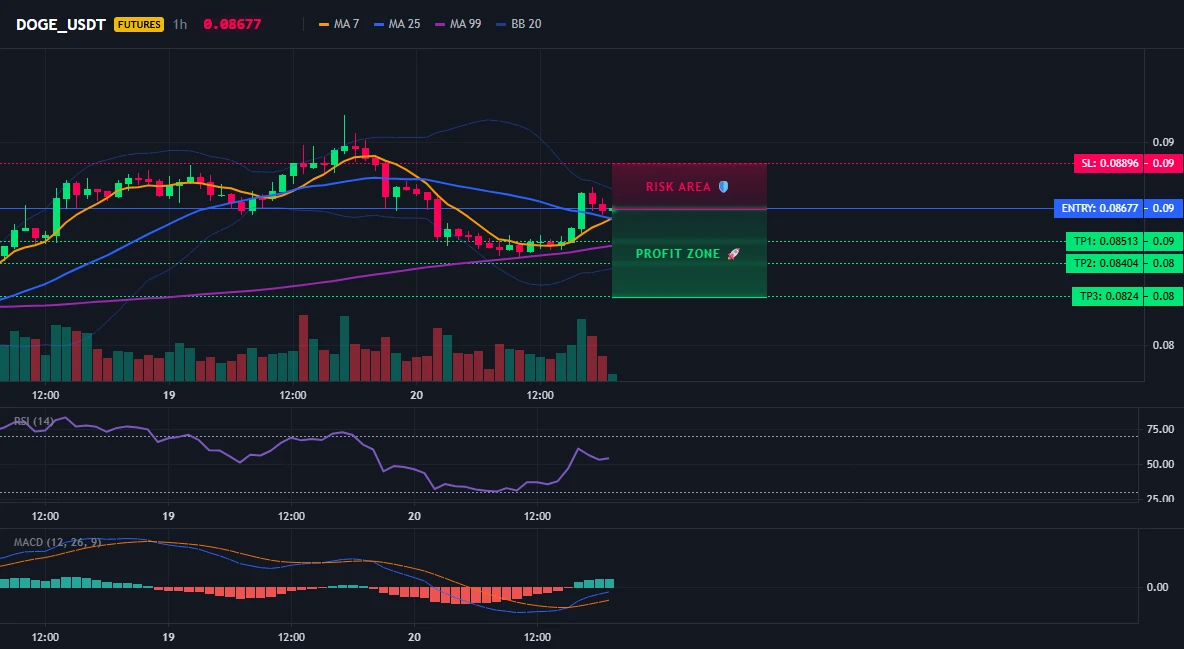Click the RSI 75.00 axis value
The image size is (1184, 649).
[x=1160, y=429]
